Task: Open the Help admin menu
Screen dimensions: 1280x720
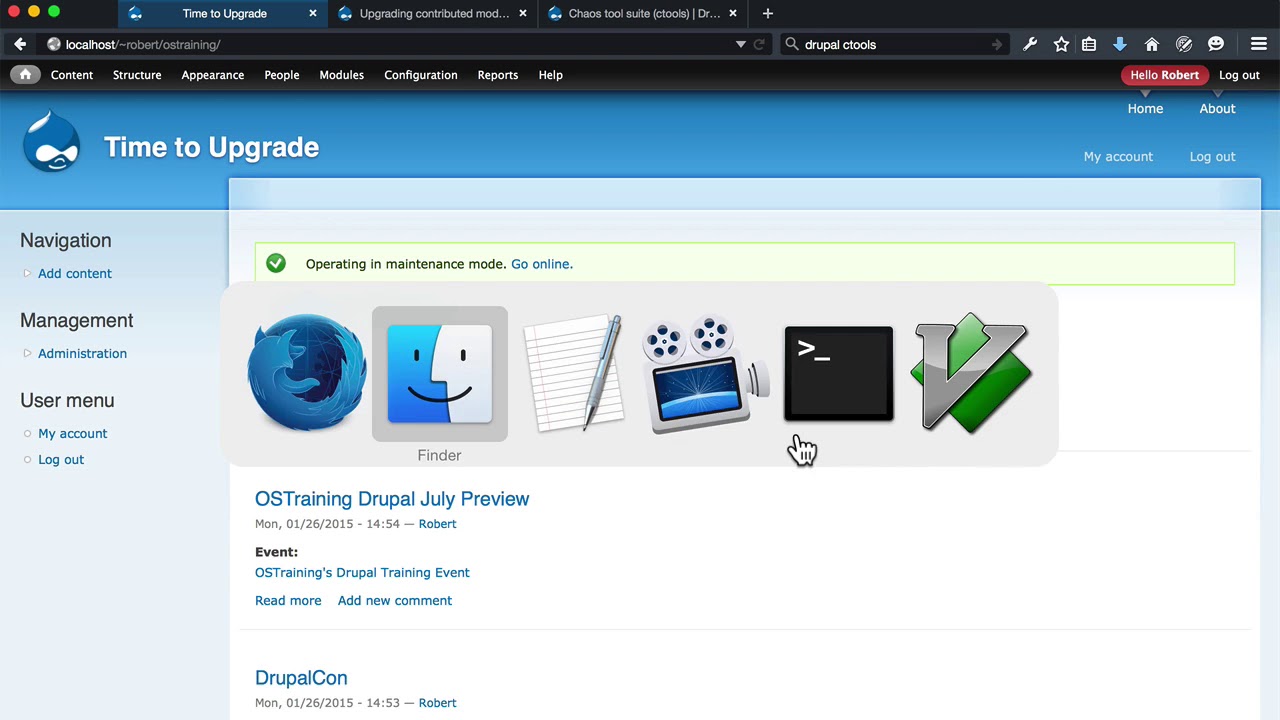Action: (x=551, y=75)
